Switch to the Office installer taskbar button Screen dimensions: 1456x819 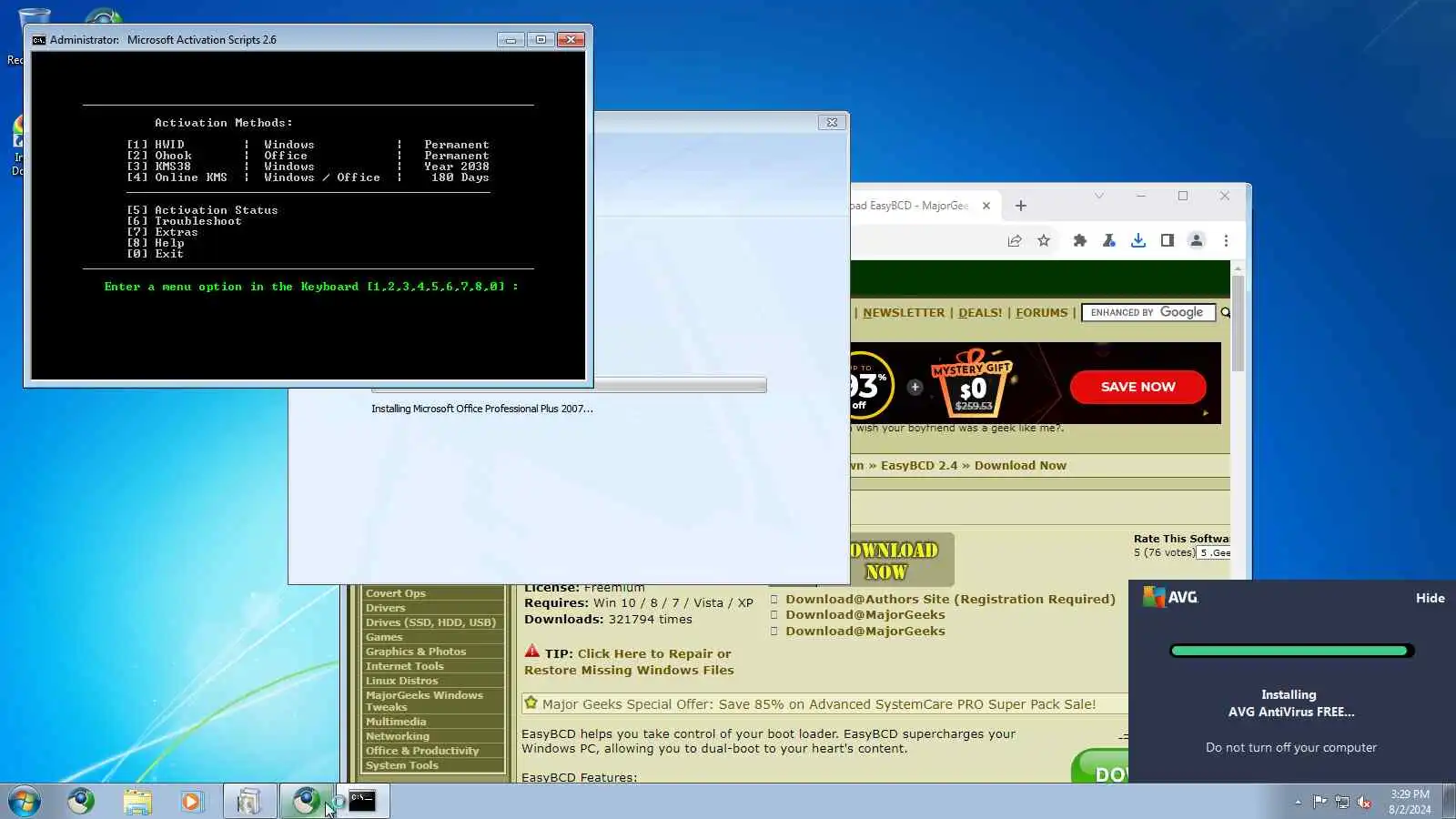pos(249,801)
